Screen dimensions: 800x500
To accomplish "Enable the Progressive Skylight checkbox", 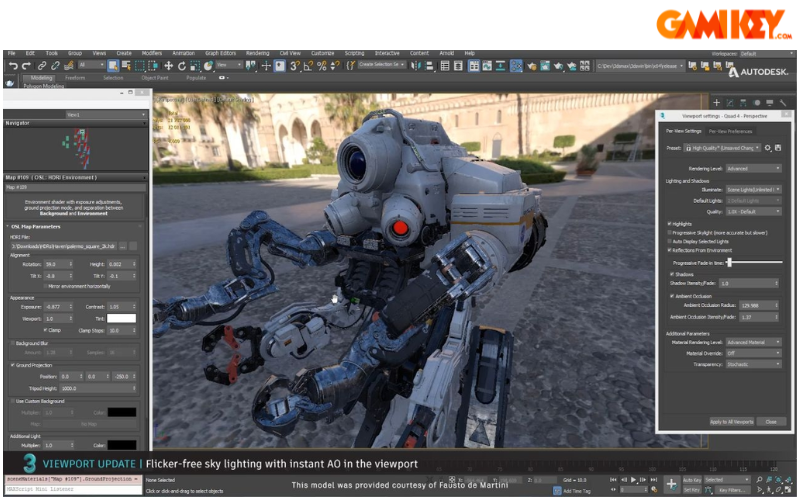I will point(670,233).
